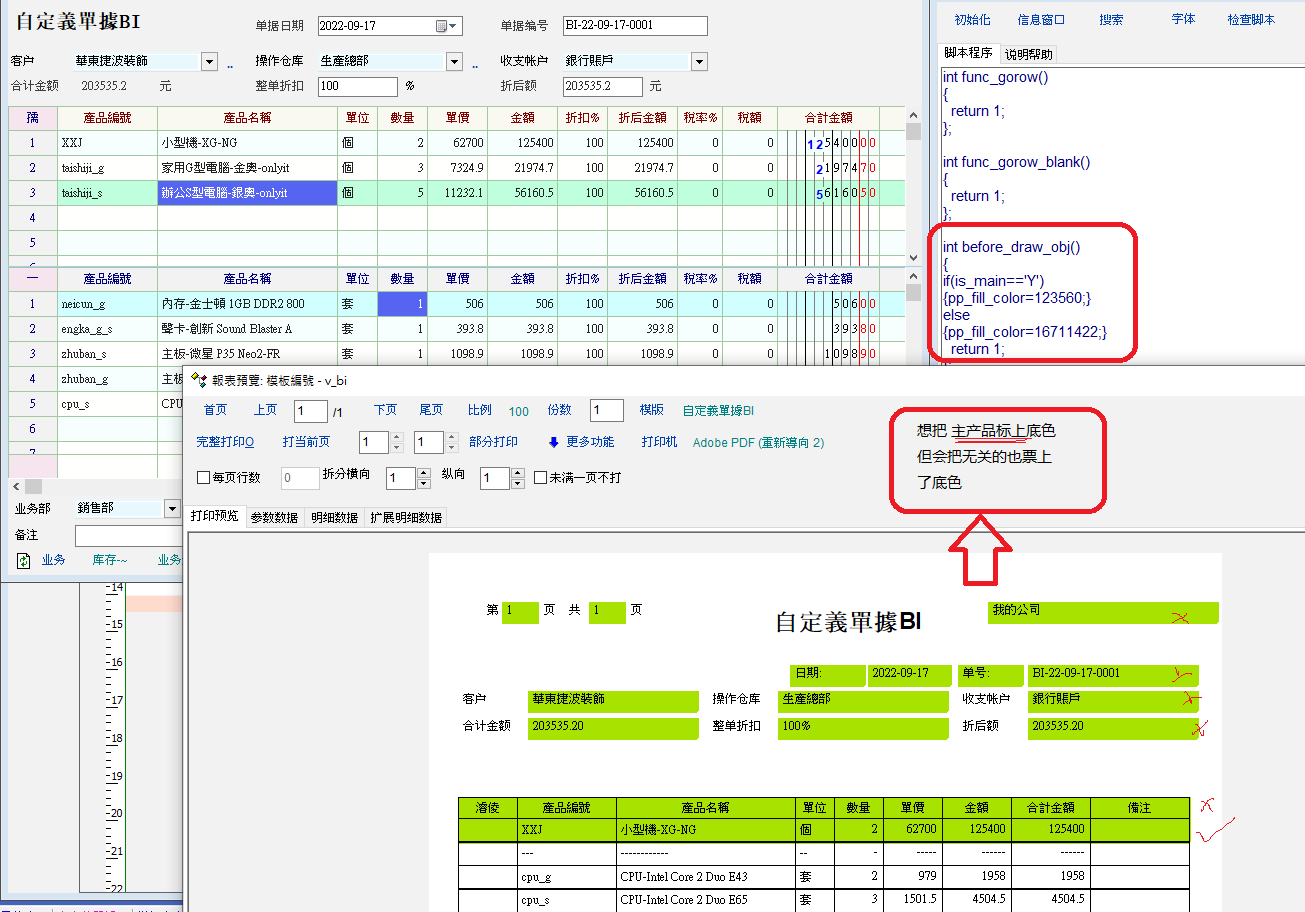Open the 操作仓库 dropdown list
Screen dimensions: 1305x912
[454, 62]
